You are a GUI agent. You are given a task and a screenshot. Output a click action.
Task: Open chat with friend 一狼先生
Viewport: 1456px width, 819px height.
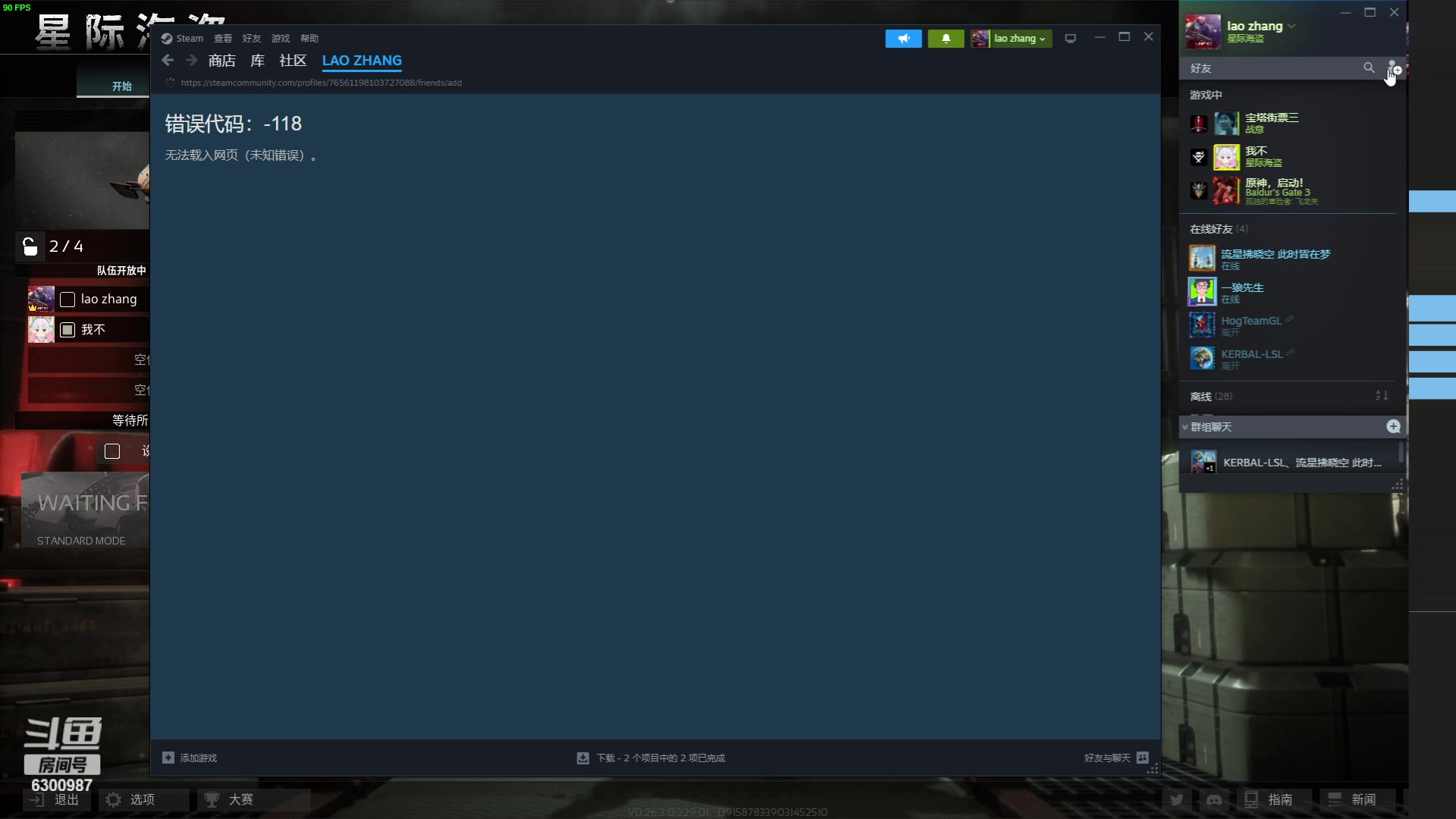point(1289,292)
